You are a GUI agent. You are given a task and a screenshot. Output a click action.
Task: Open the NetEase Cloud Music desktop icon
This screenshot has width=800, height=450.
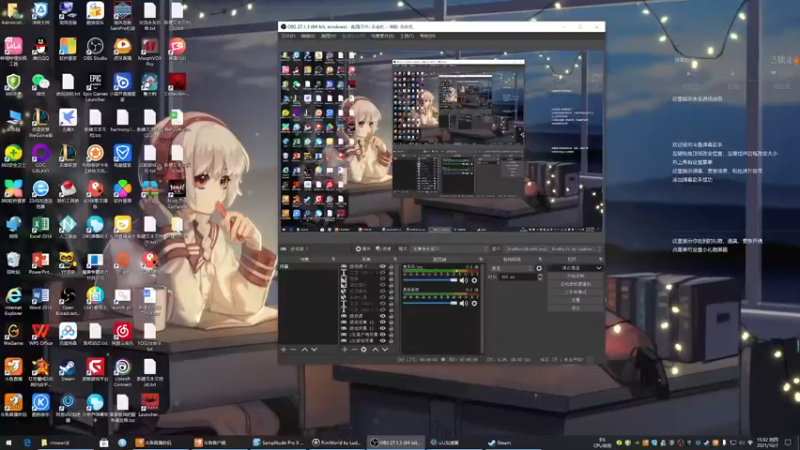click(122, 335)
